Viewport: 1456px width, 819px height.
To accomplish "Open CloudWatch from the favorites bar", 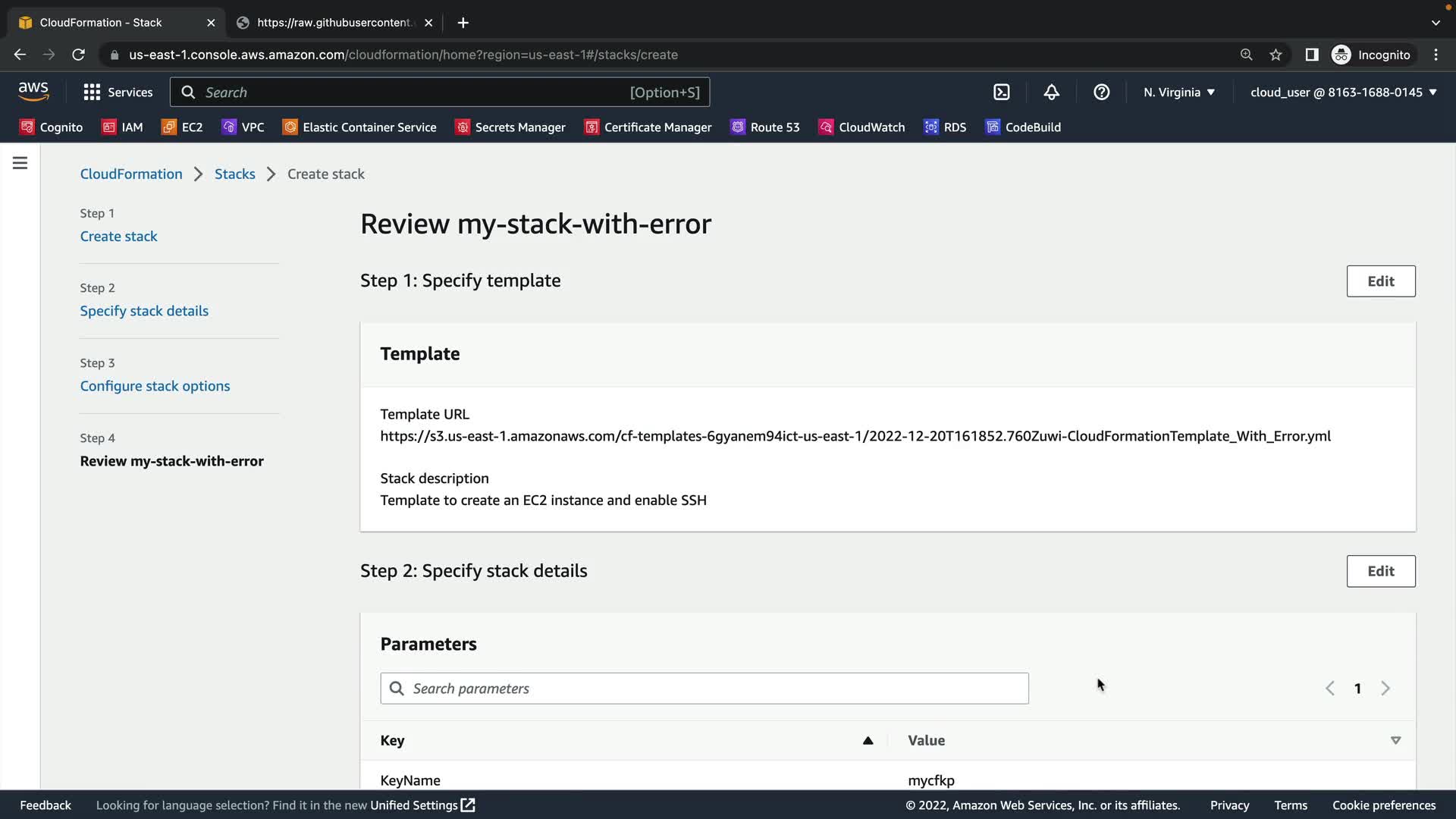I will pos(862,127).
